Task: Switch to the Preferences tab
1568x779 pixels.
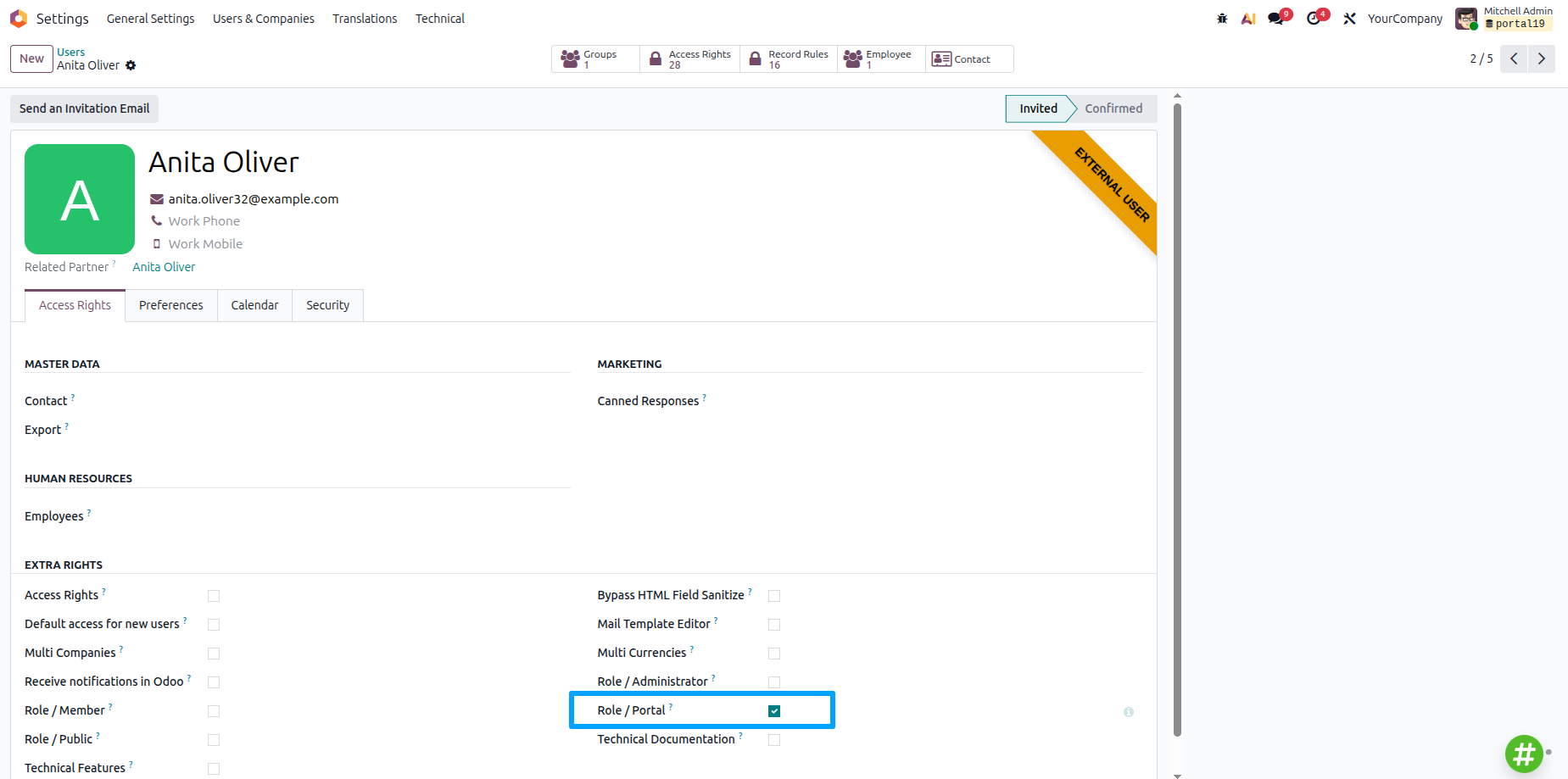Action: 171,305
